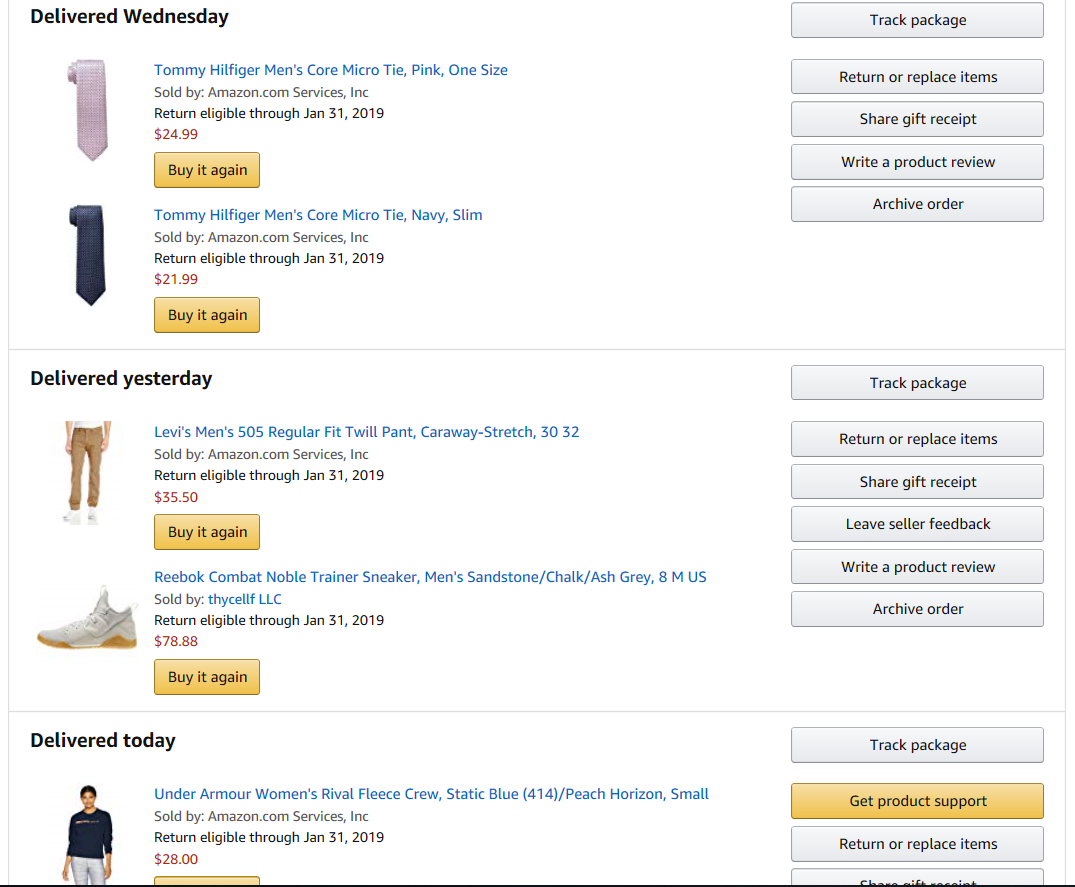Buy the pink tie again
Screen dimensions: 1075x887
coord(207,170)
